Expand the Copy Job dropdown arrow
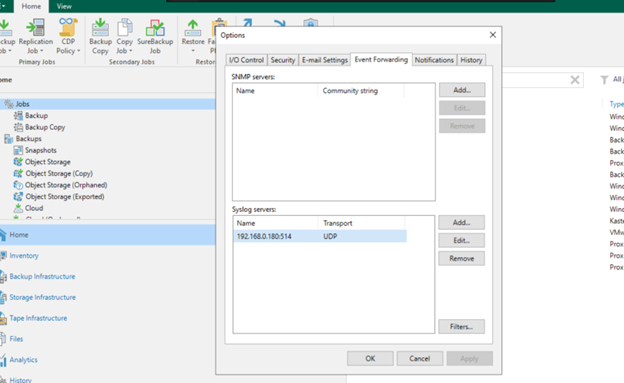Image resolution: width=624 pixels, height=383 pixels. [x=131, y=51]
